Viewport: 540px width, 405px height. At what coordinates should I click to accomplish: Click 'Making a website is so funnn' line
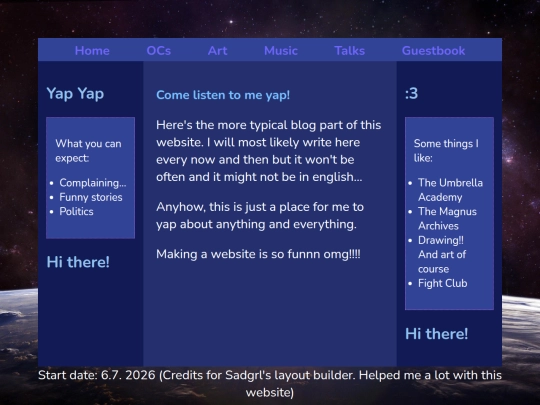click(x=258, y=254)
